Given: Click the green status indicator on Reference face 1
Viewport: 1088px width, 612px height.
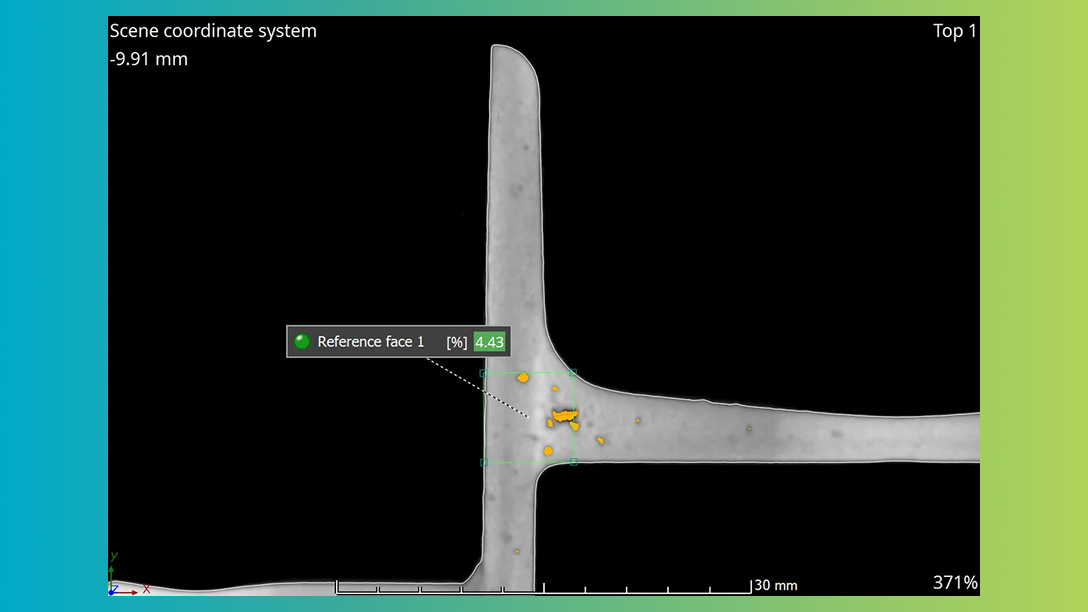Looking at the screenshot, I should [x=300, y=342].
